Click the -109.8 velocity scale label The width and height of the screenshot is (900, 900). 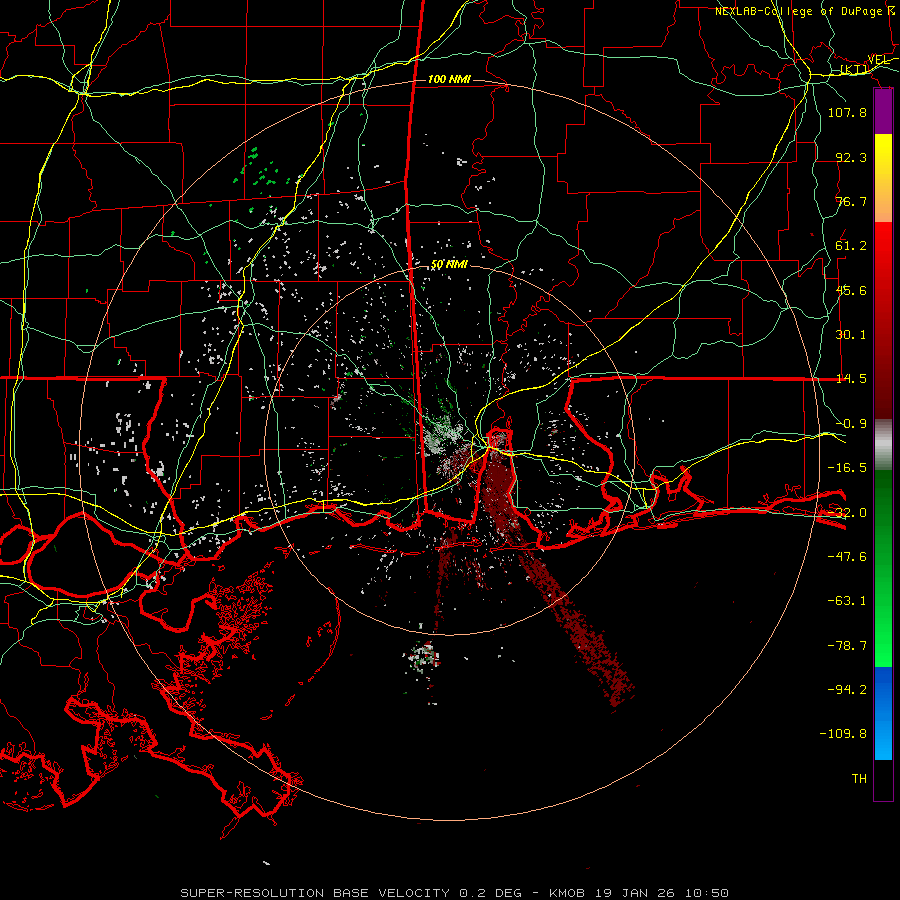point(843,734)
